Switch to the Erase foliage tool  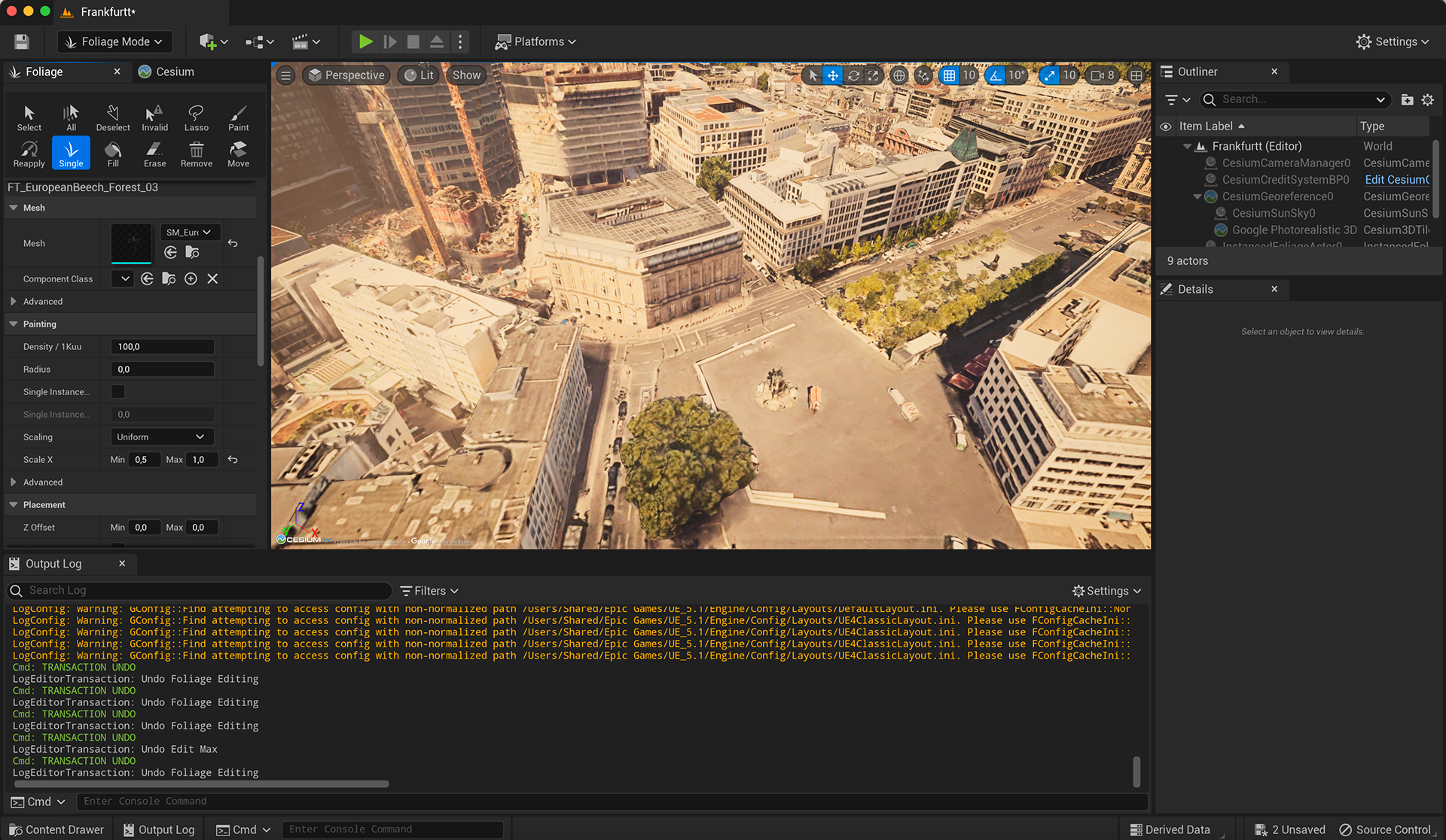pyautogui.click(x=154, y=154)
